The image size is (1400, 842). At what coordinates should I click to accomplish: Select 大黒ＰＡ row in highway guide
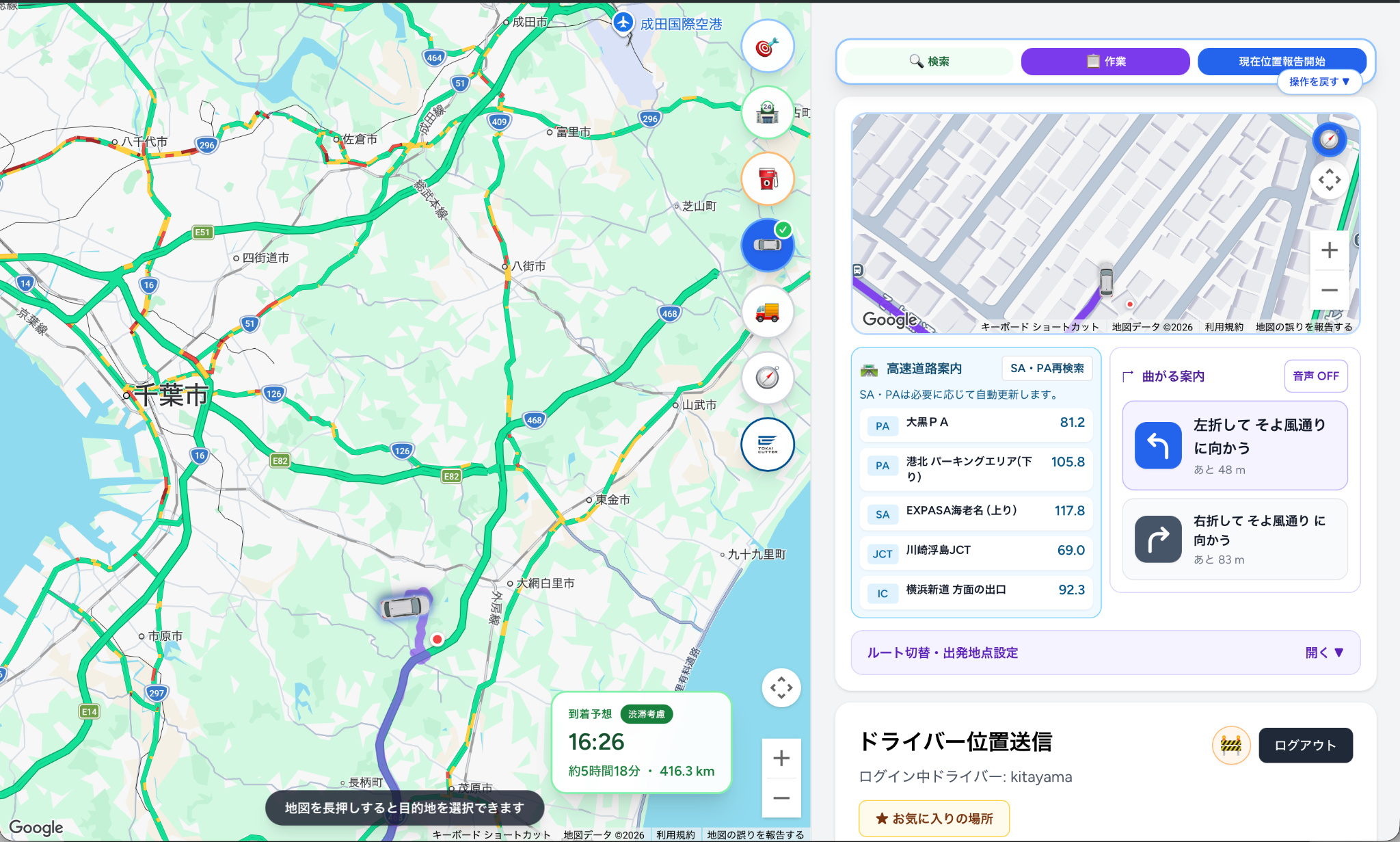tap(975, 424)
